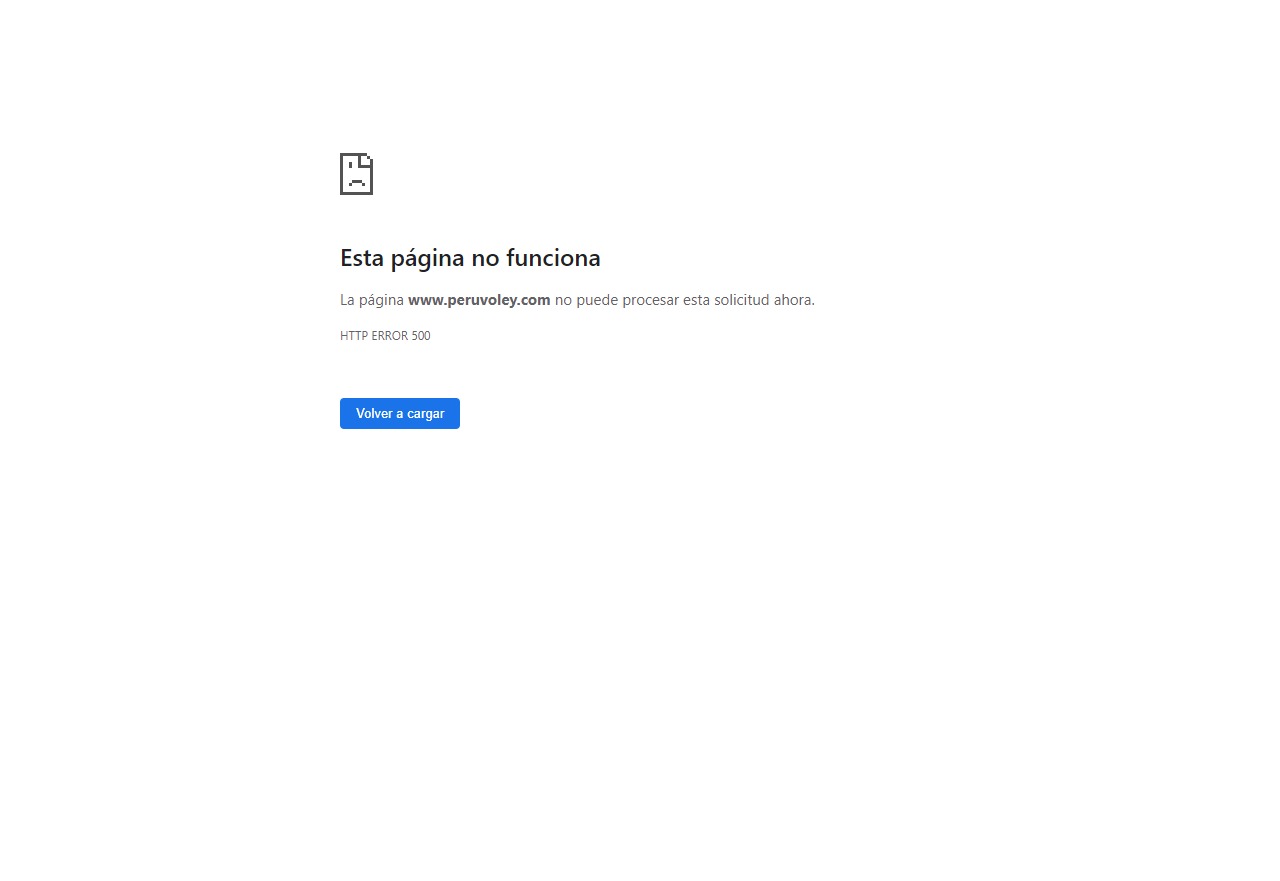Click the HTTP ERROR 500 text
1280x881 pixels.
click(x=385, y=336)
